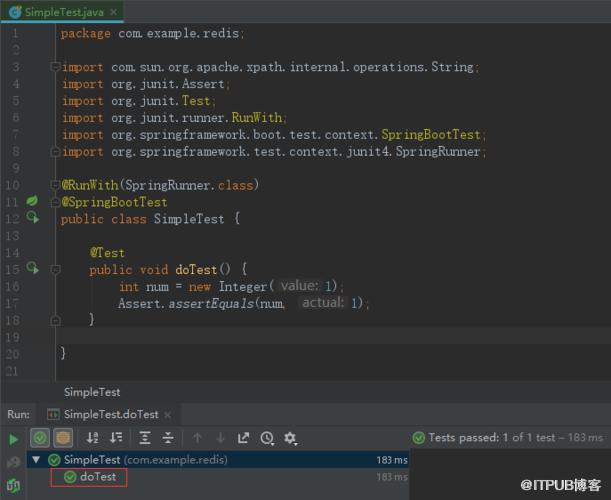Sort test results alphabetically
The height and width of the screenshot is (500, 611).
93,438
